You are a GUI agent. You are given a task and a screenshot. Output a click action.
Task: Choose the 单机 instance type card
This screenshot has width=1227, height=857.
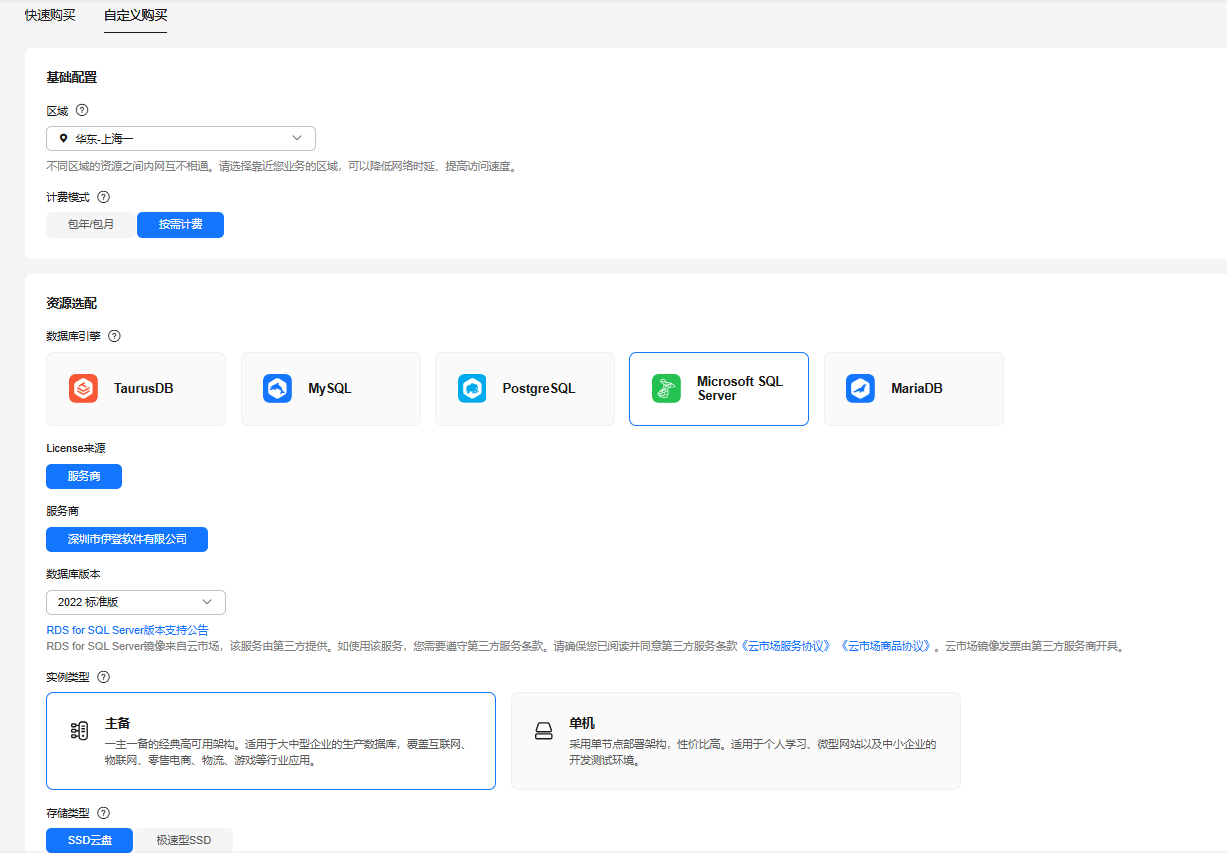[x=736, y=741]
